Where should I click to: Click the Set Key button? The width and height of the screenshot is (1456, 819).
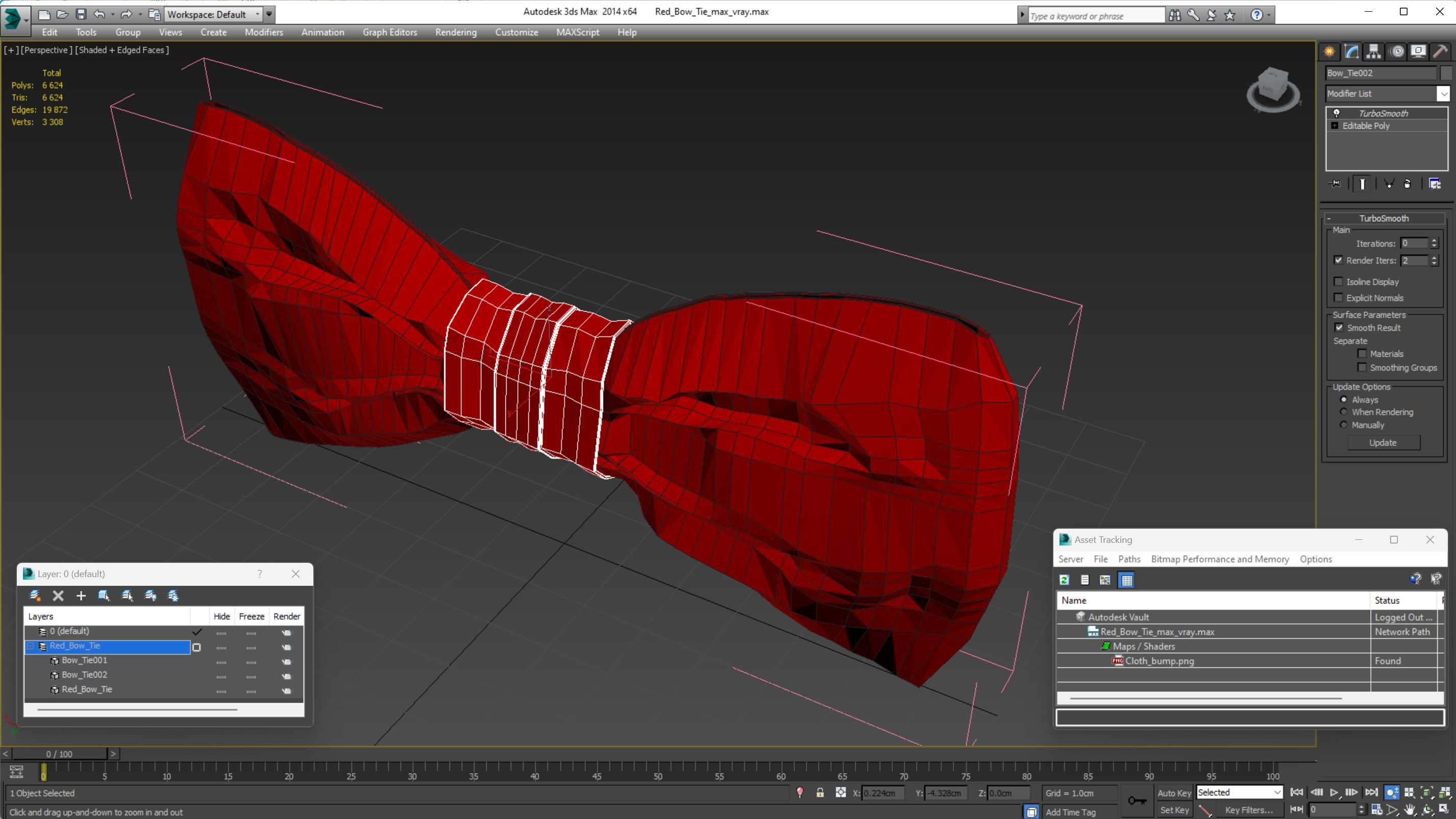[x=1174, y=809]
